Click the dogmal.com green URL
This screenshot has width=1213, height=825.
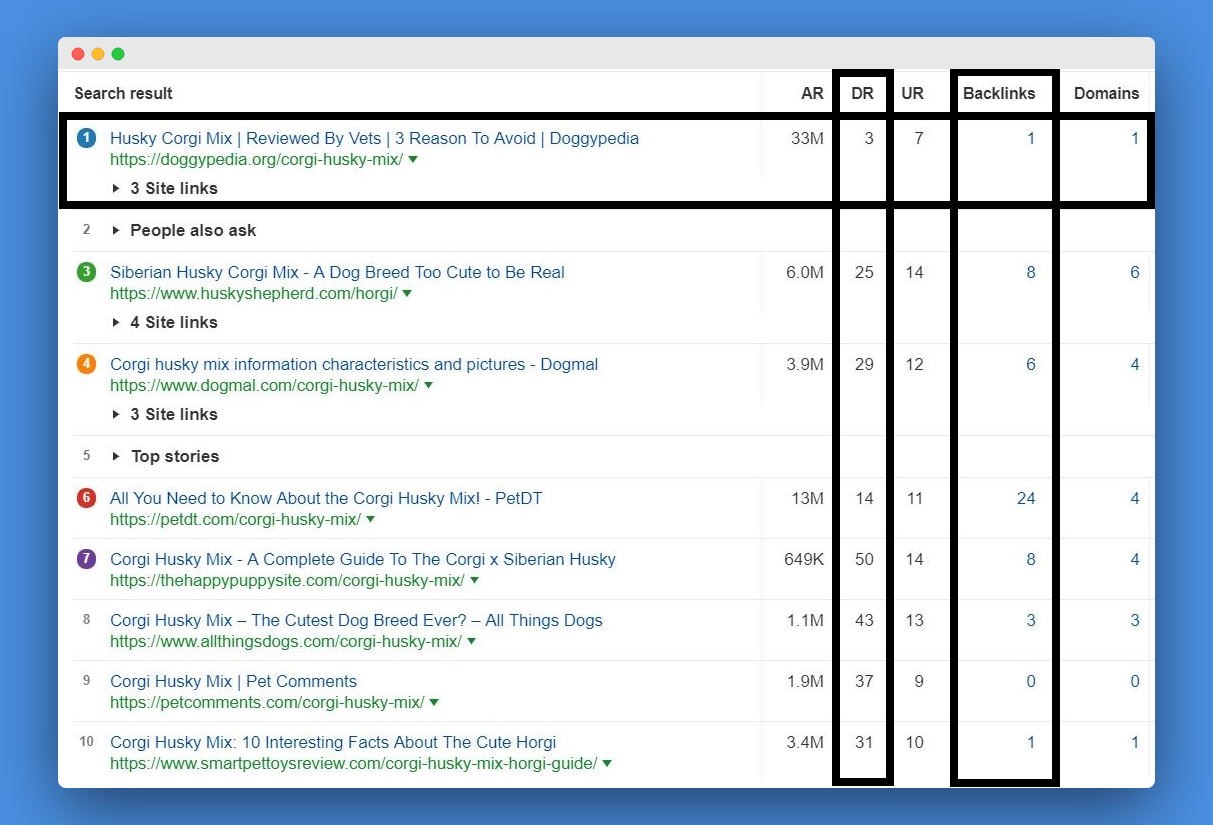264,386
